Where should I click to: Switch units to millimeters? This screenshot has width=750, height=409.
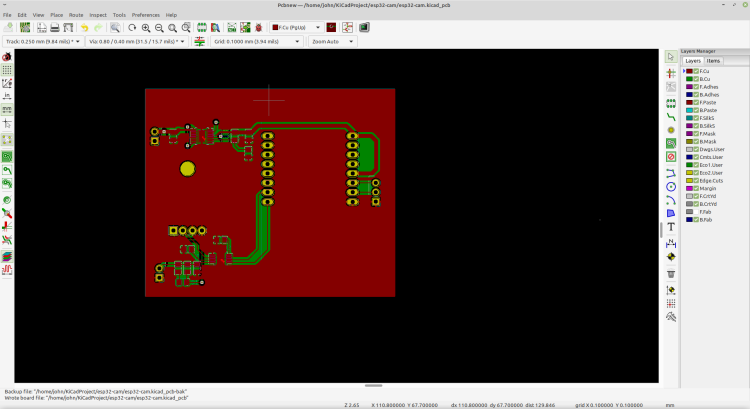7,110
